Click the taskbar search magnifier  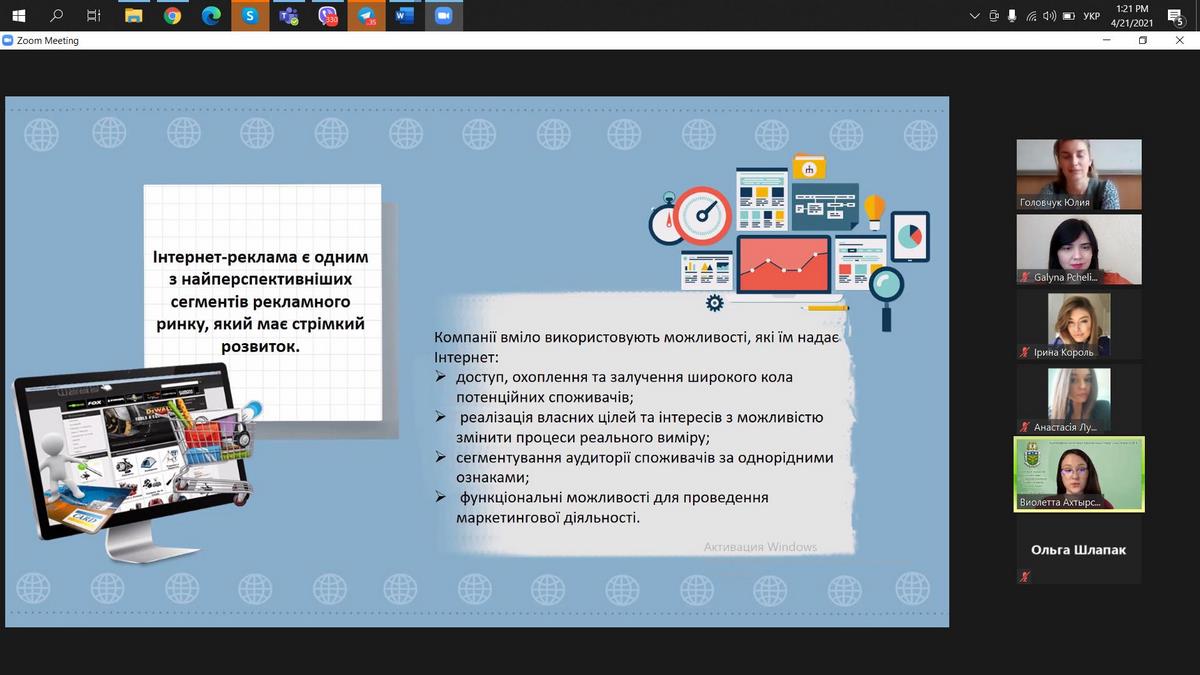(56, 16)
